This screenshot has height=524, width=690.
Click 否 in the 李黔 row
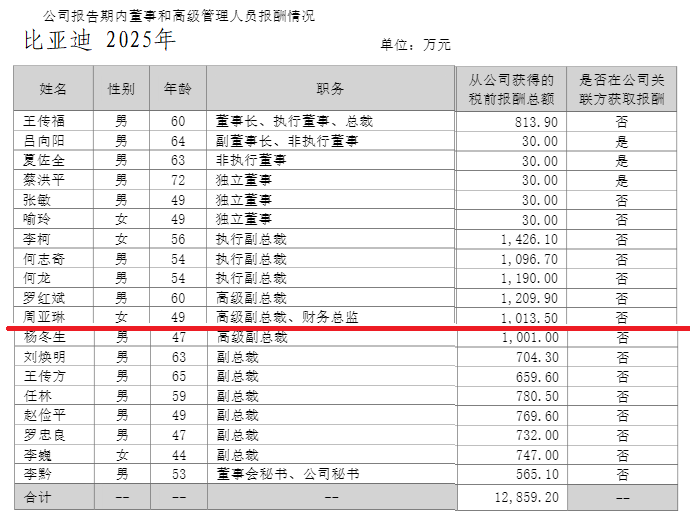[x=622, y=474]
